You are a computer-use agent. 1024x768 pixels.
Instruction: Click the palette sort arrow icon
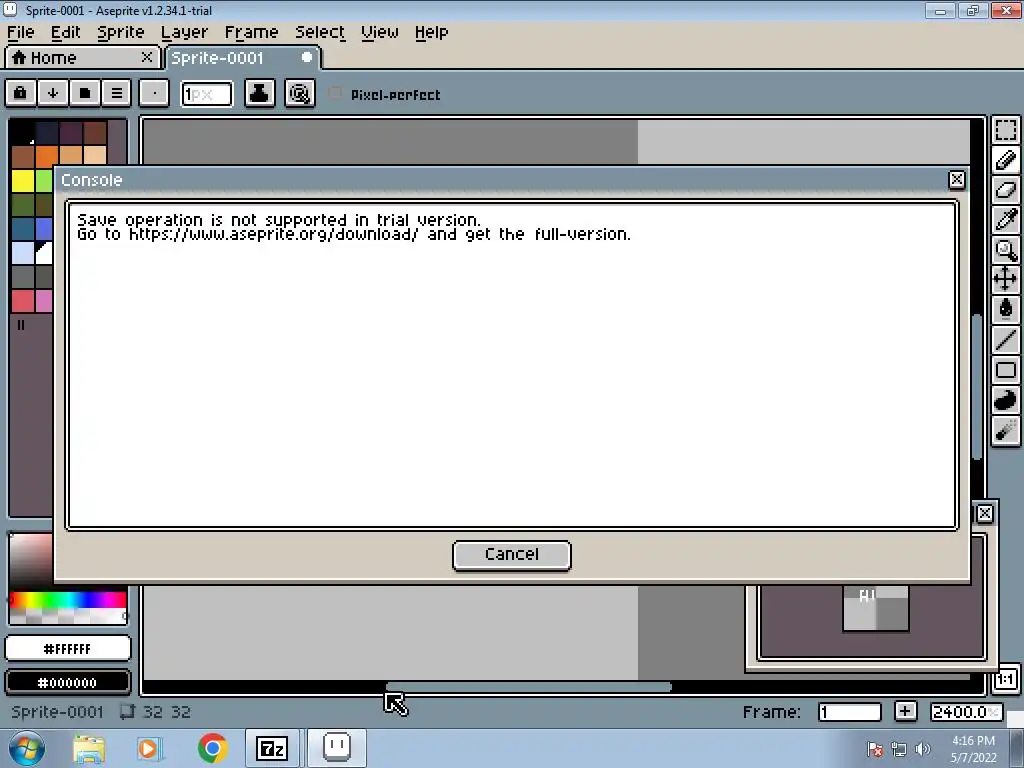53,93
